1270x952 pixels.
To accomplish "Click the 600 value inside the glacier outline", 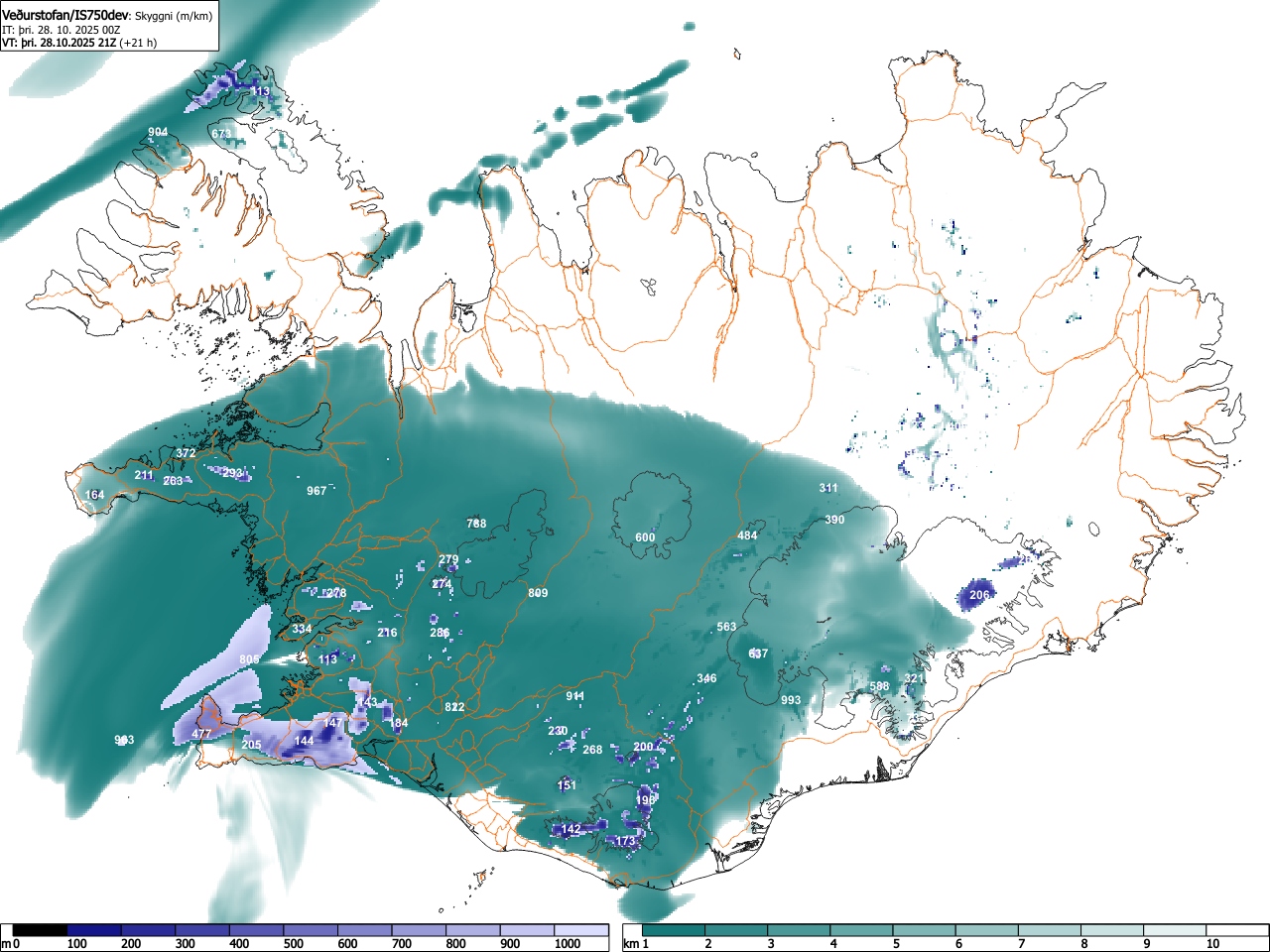I will pyautogui.click(x=645, y=537).
